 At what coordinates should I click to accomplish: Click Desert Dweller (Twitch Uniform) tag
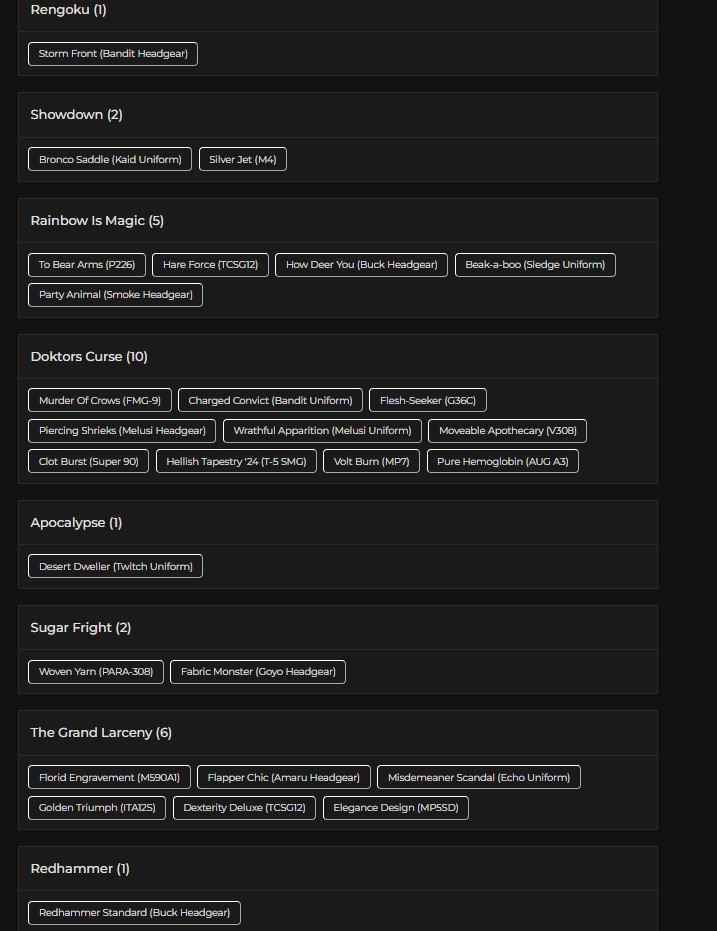(115, 566)
